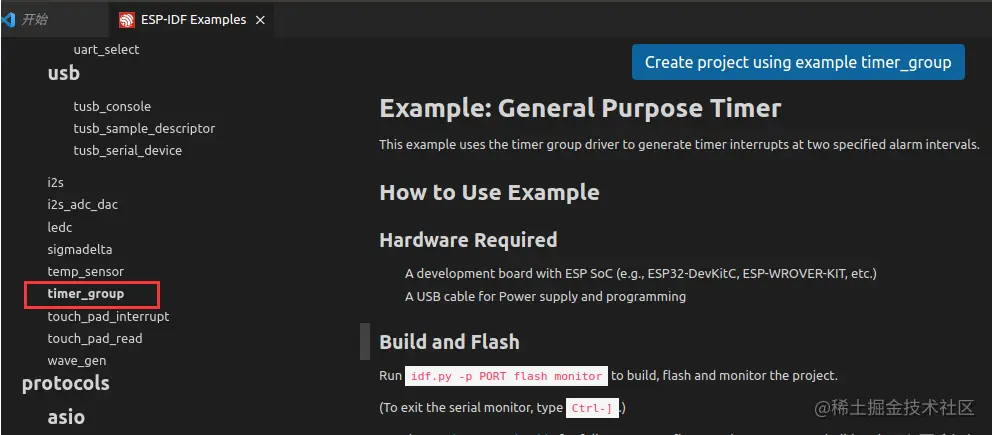Switch to the 开始 tab

click(x=35, y=20)
